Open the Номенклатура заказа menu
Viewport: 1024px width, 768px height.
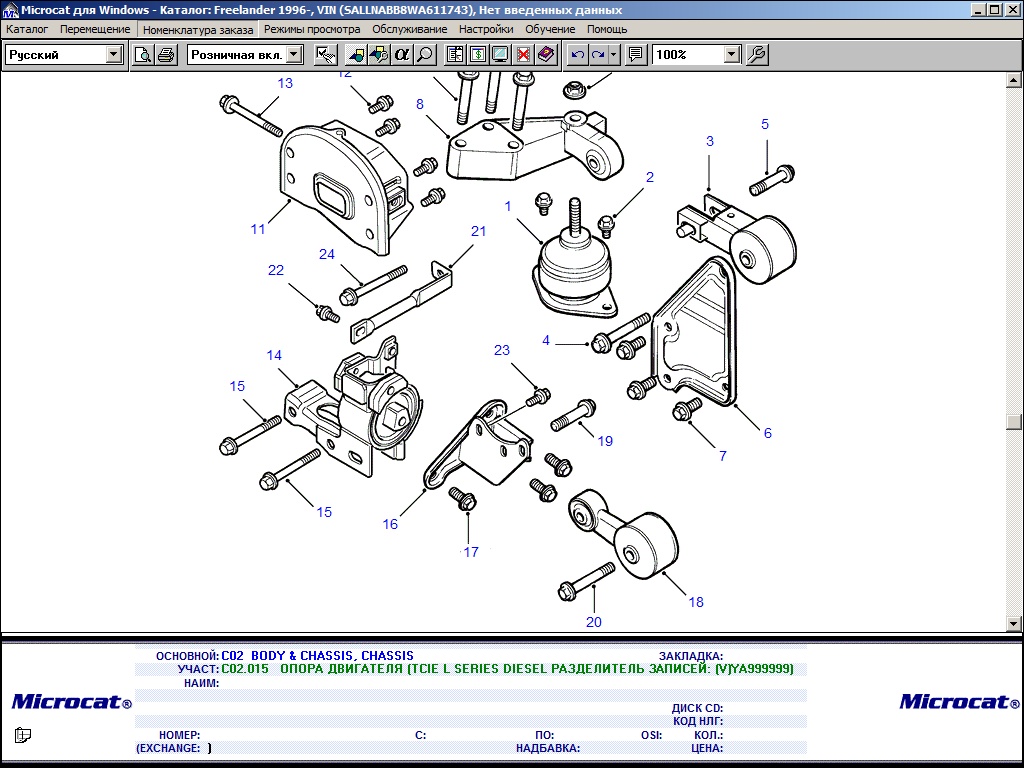198,29
